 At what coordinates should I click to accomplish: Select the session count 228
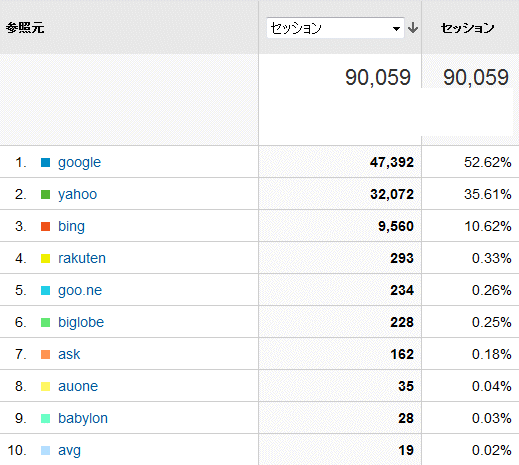click(402, 323)
